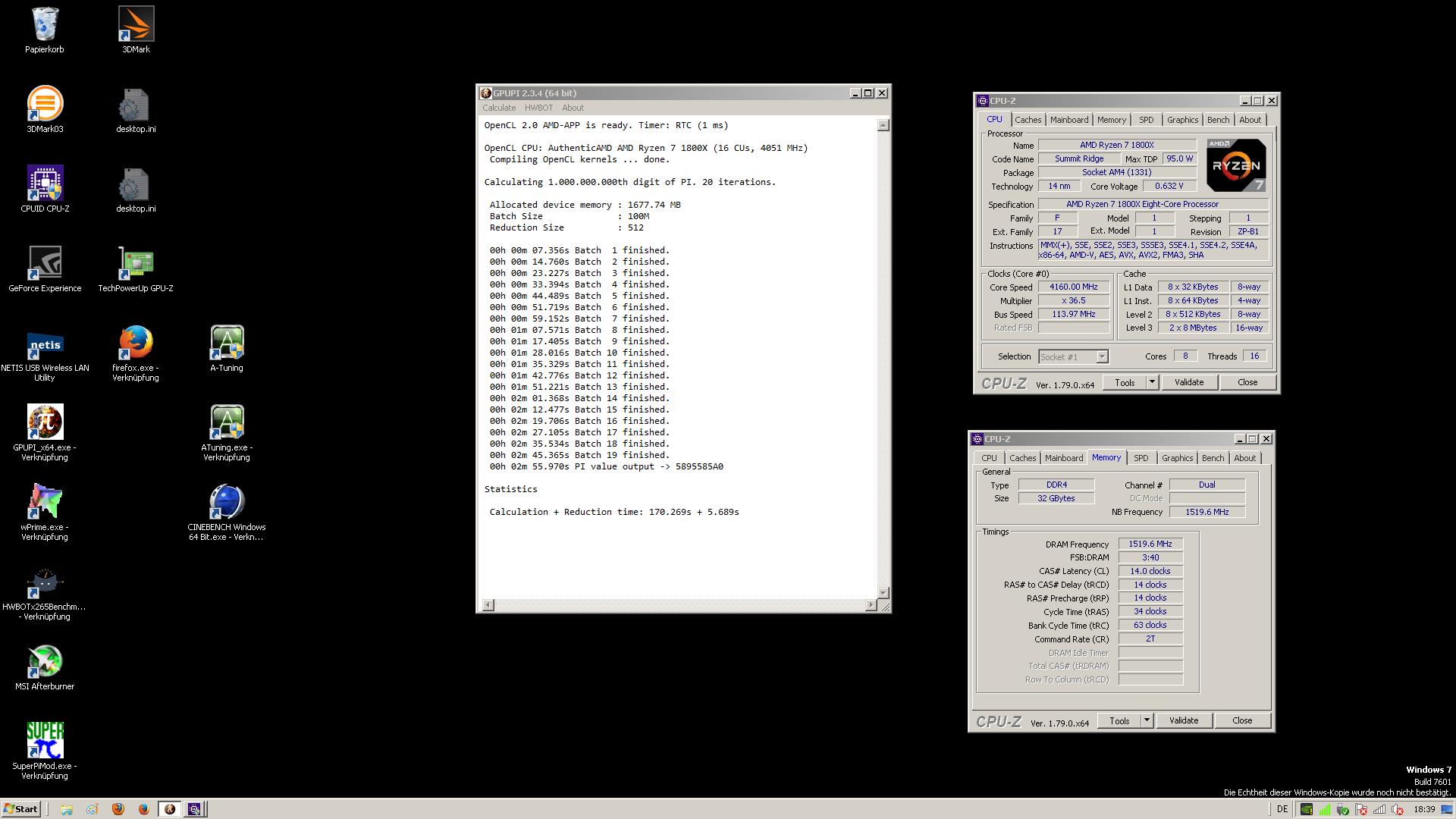Open the NVIDIA tray icon
Screen dimensions: 1456x819
pos(1306,809)
